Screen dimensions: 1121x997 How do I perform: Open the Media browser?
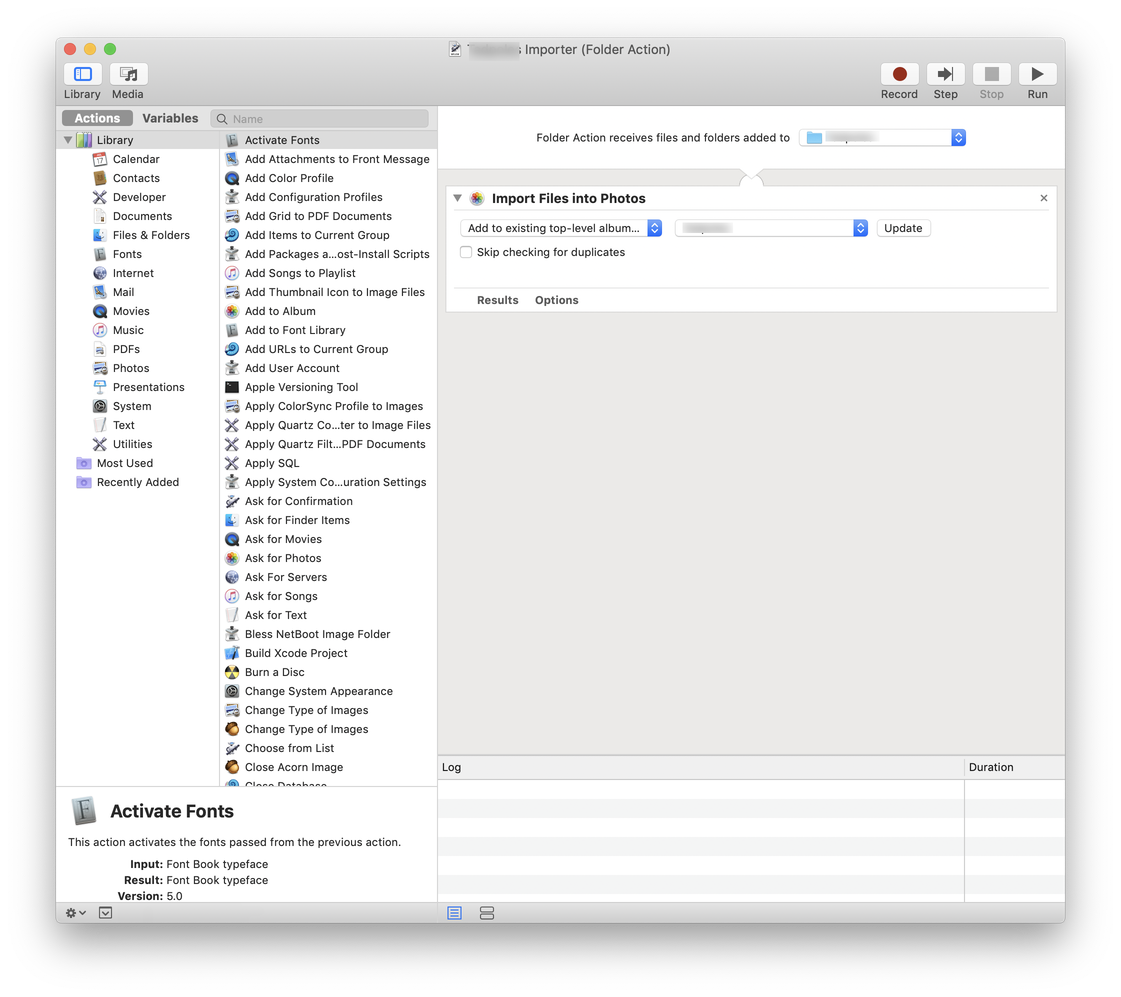pos(128,75)
